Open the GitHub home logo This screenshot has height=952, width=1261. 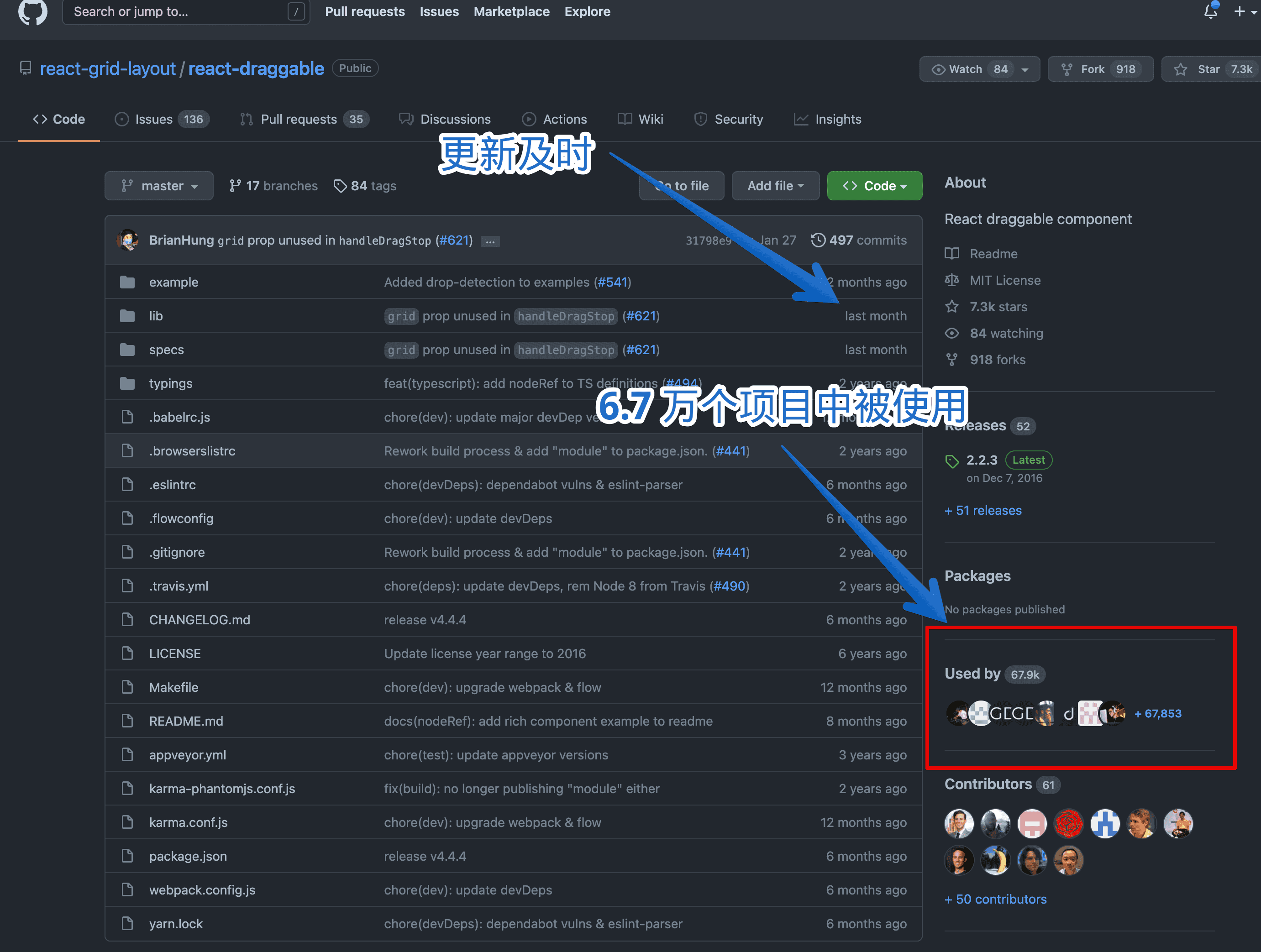click(32, 11)
